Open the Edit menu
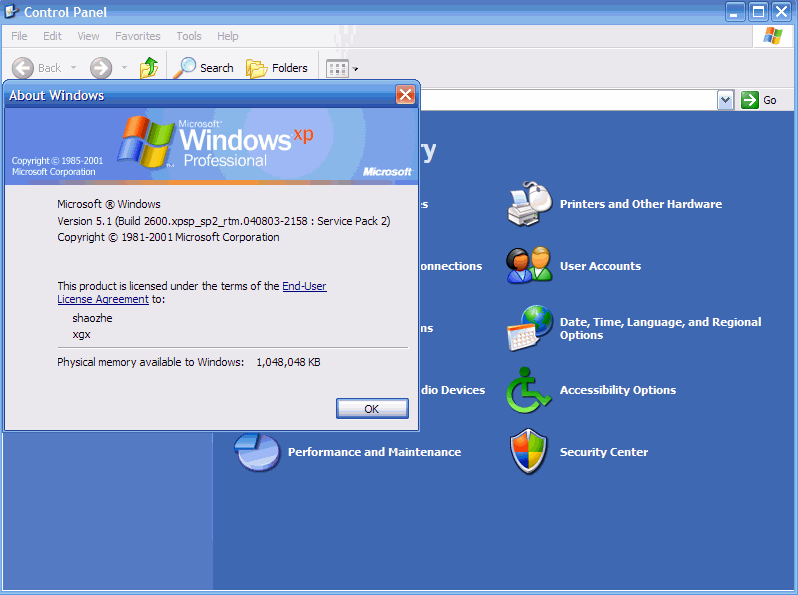This screenshot has height=595, width=798. [x=52, y=36]
